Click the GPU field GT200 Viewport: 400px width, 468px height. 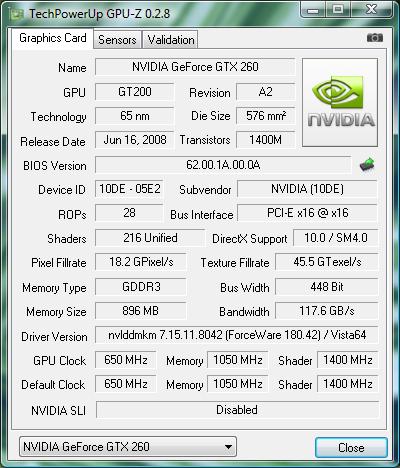coord(134,92)
